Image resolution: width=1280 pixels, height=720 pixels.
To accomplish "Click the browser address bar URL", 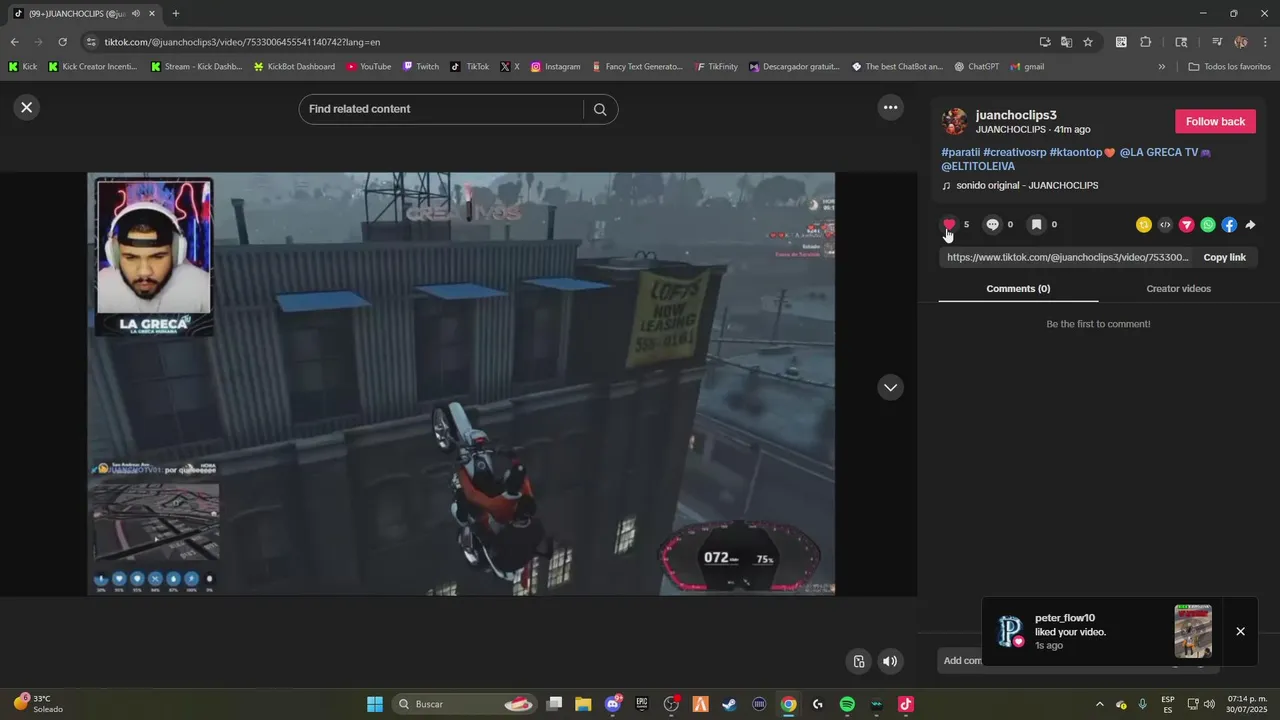I will coord(242,42).
